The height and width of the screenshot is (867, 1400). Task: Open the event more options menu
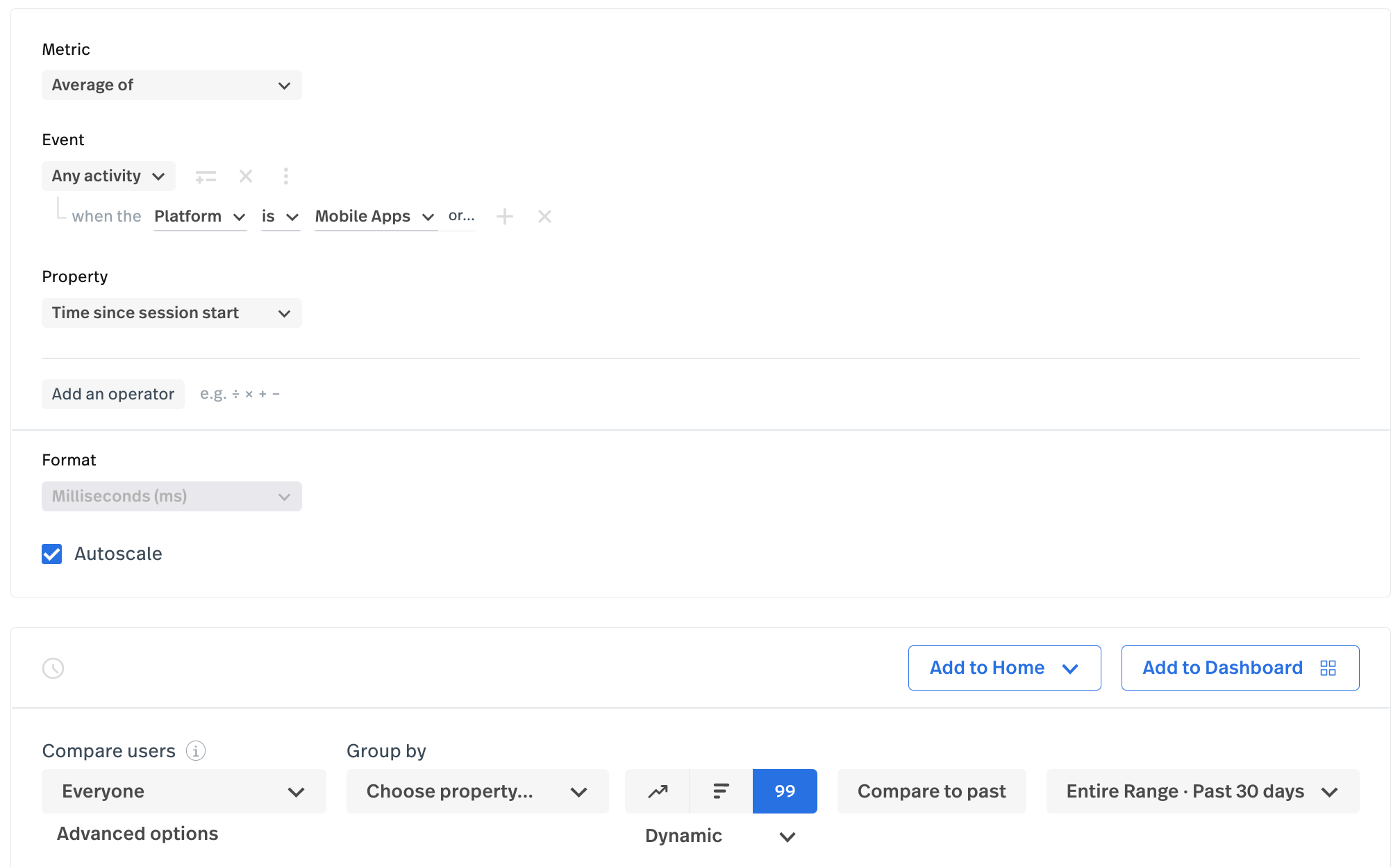coord(286,176)
